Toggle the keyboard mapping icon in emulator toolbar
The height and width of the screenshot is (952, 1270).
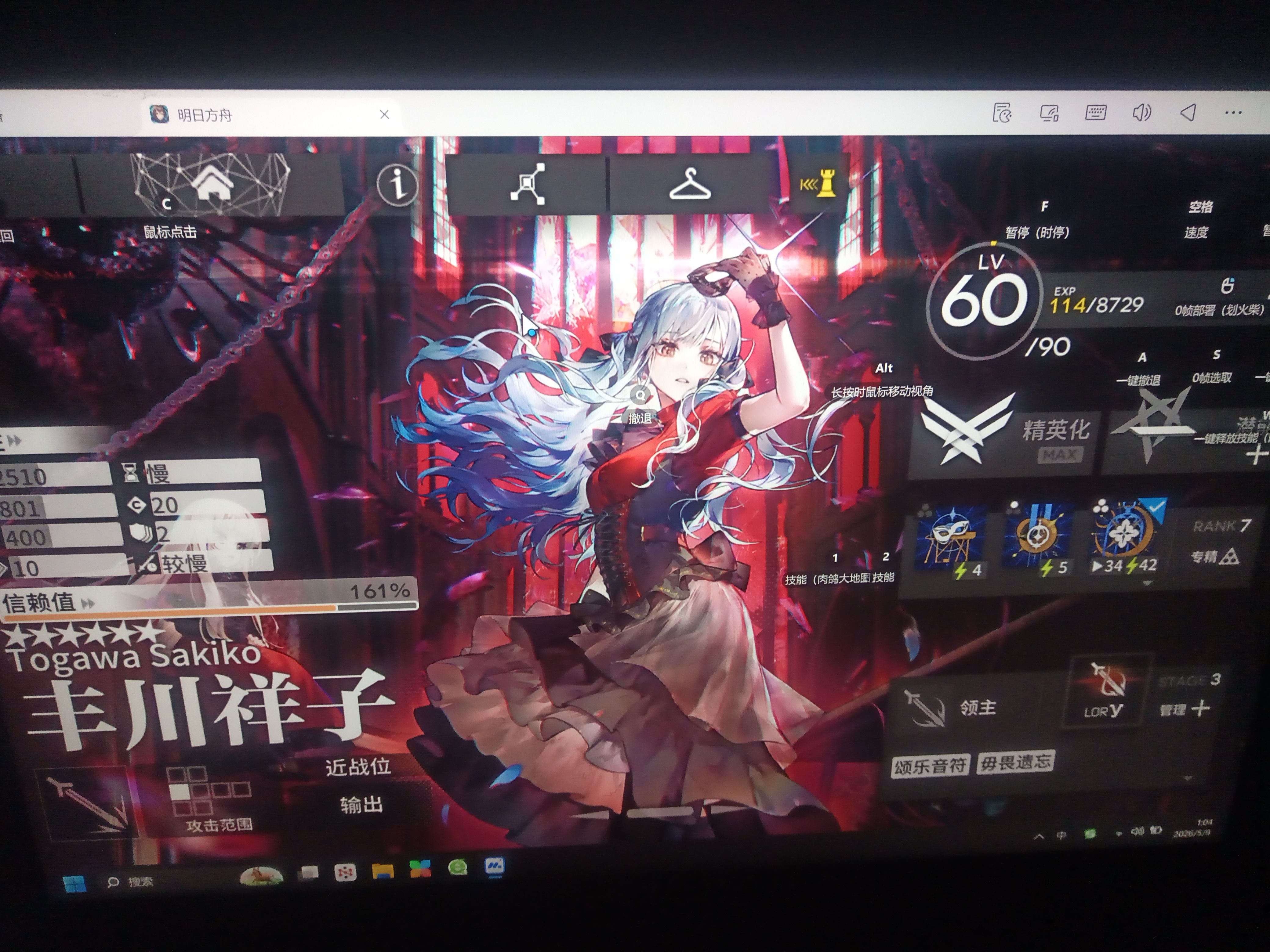pos(1095,113)
